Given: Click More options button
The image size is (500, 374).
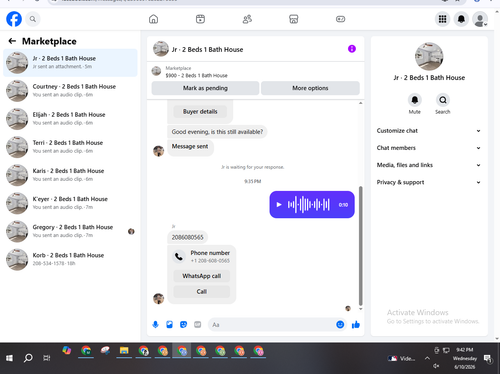Looking at the screenshot, I should pyautogui.click(x=310, y=88).
